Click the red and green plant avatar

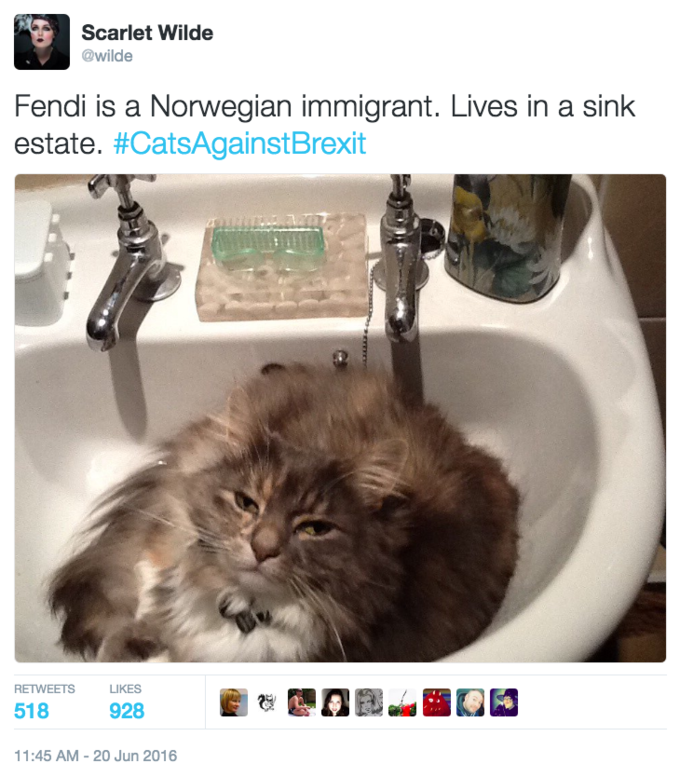coord(402,702)
